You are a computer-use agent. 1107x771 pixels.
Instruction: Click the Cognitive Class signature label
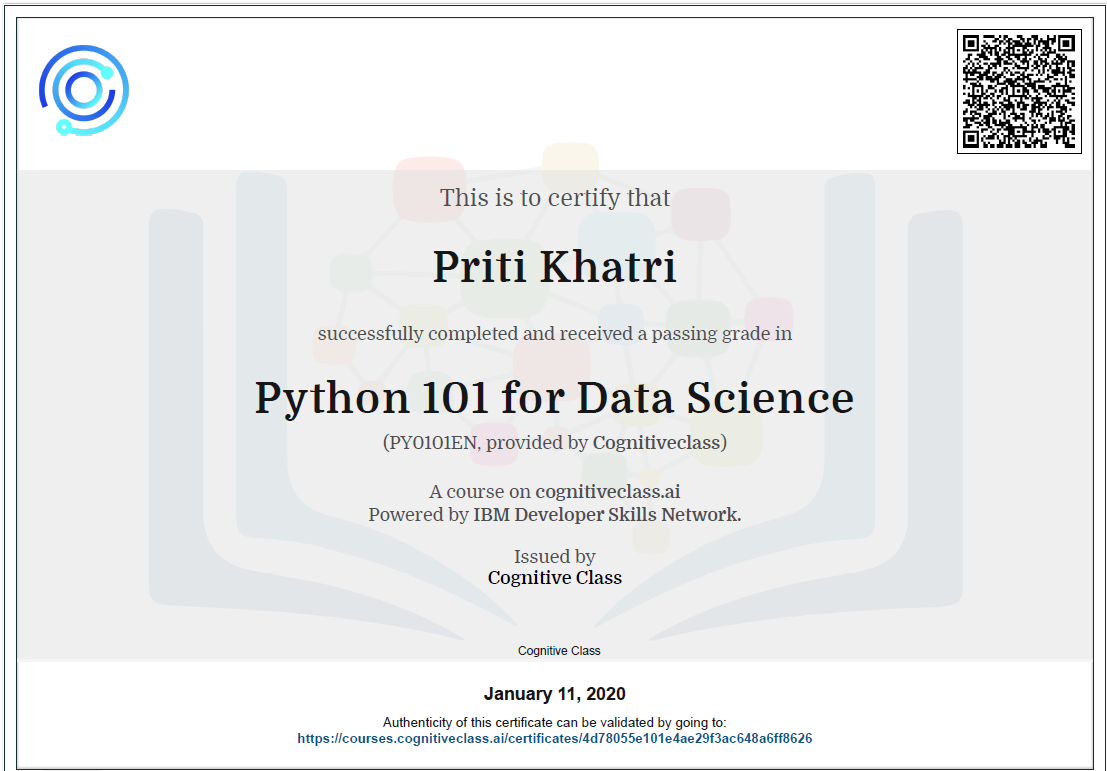(557, 650)
